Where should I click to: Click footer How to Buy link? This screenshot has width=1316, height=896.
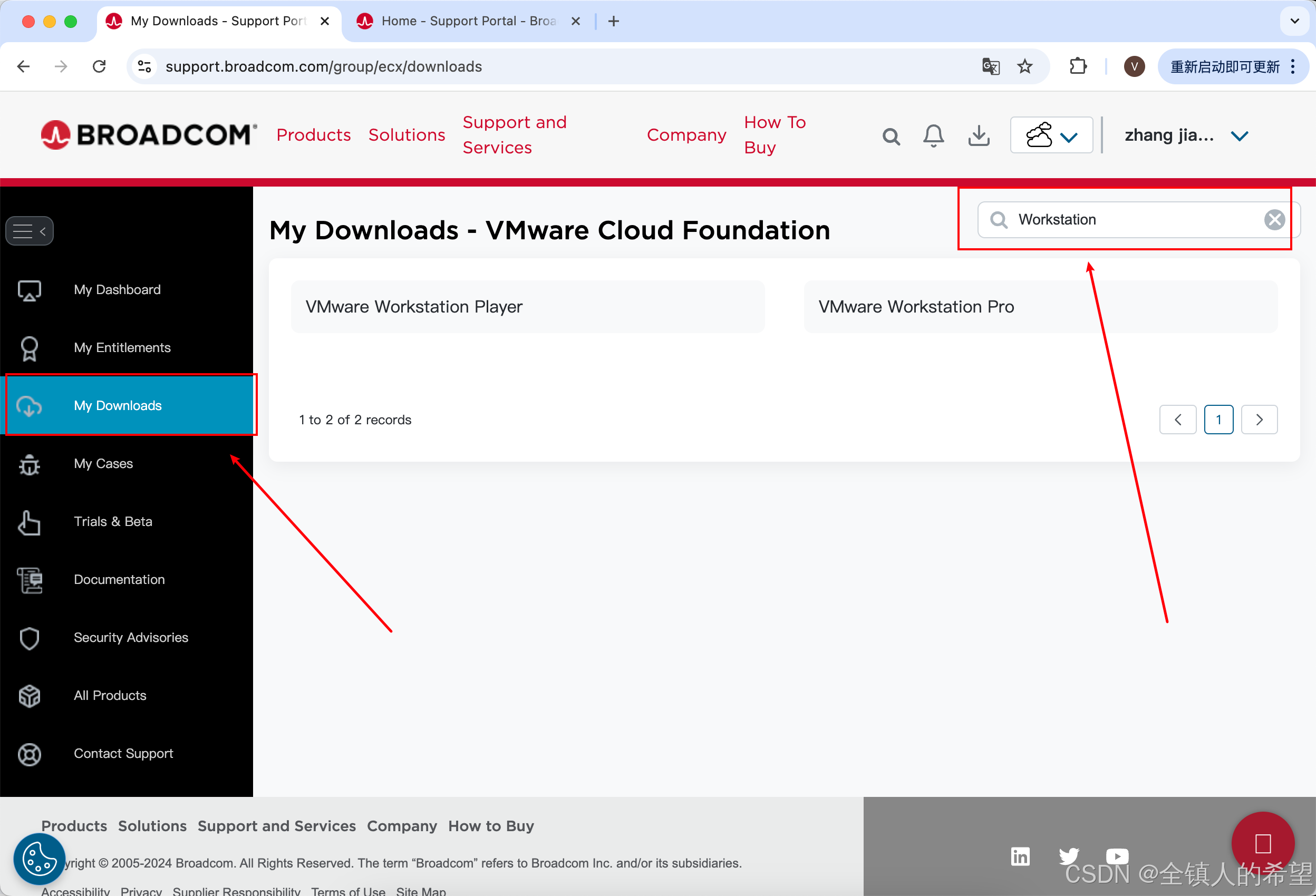[x=491, y=826]
